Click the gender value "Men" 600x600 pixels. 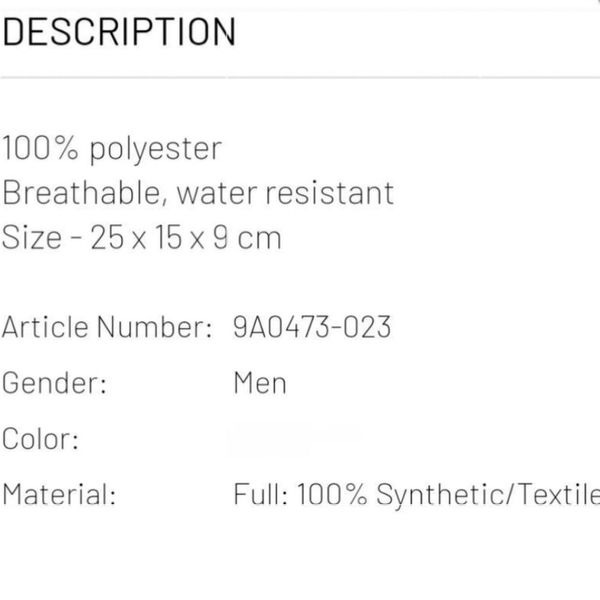click(260, 383)
